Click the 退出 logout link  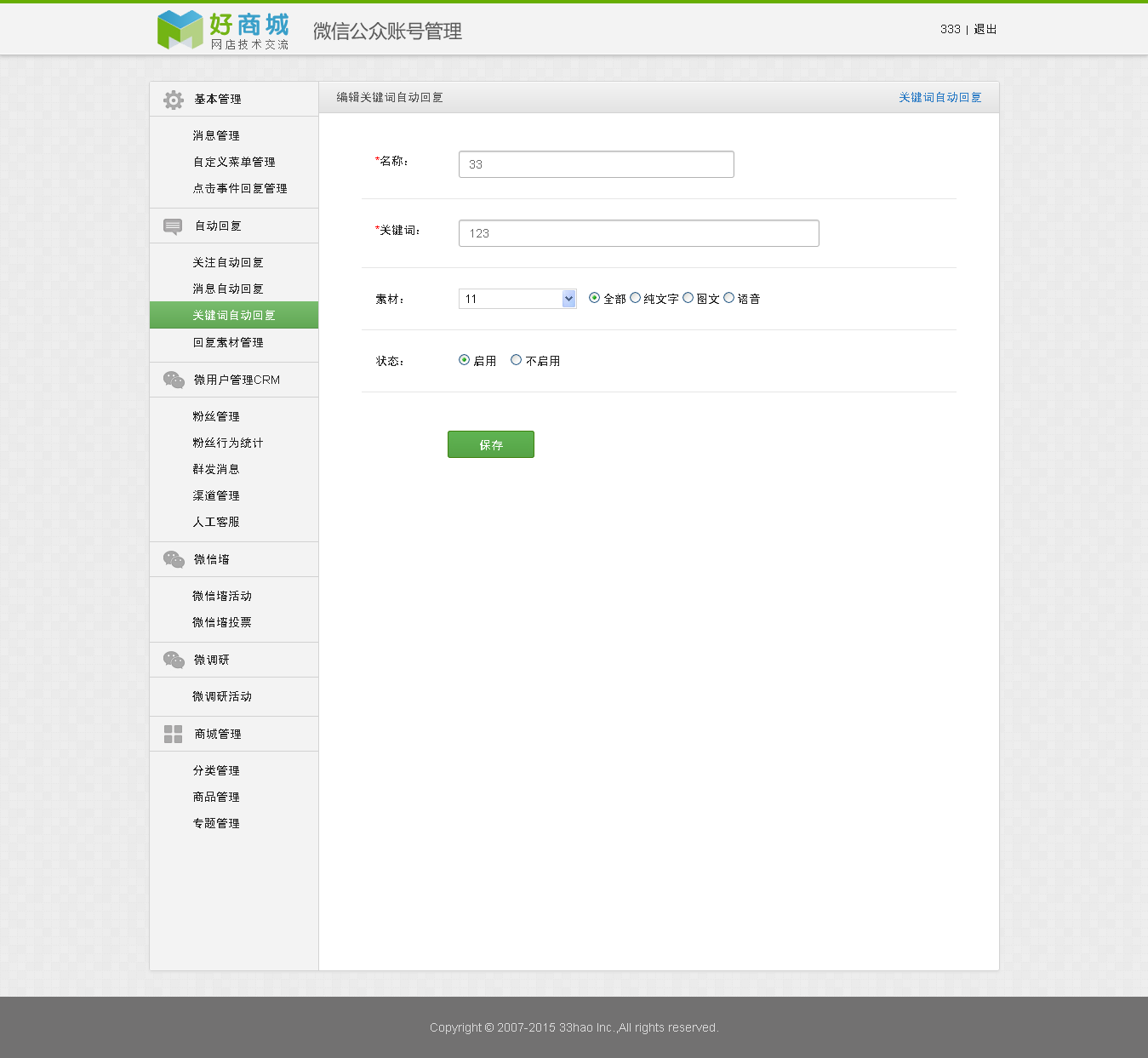point(985,29)
